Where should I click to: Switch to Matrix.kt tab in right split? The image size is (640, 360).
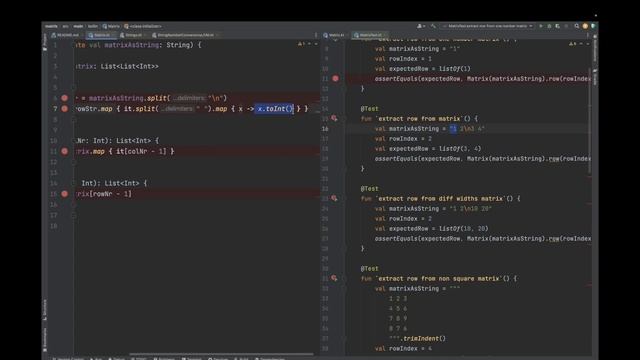(335, 35)
